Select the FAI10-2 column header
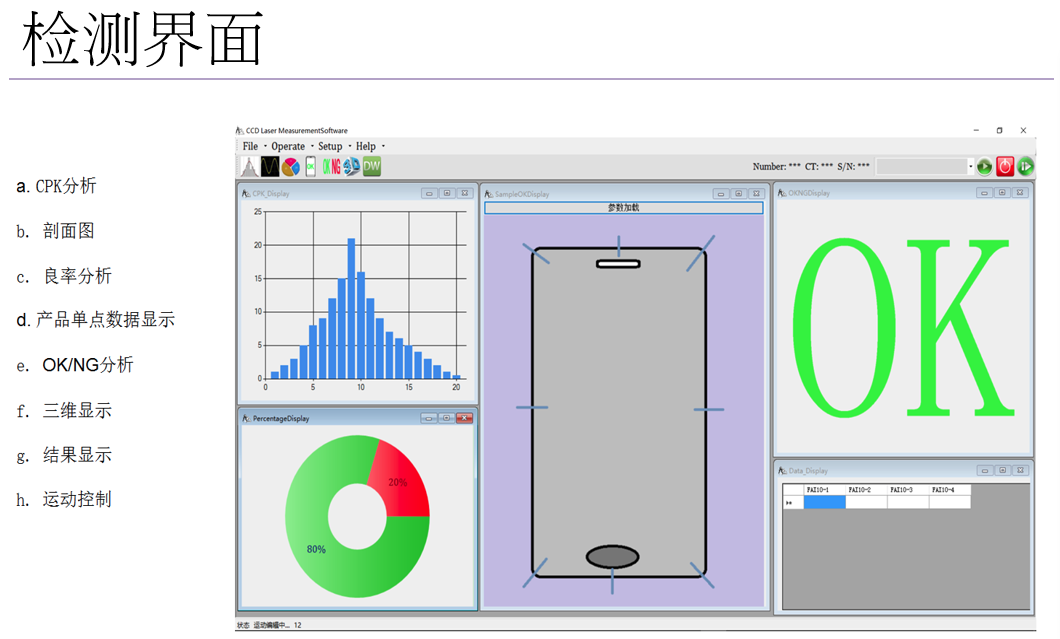Image resolution: width=1060 pixels, height=639 pixels. [867, 490]
